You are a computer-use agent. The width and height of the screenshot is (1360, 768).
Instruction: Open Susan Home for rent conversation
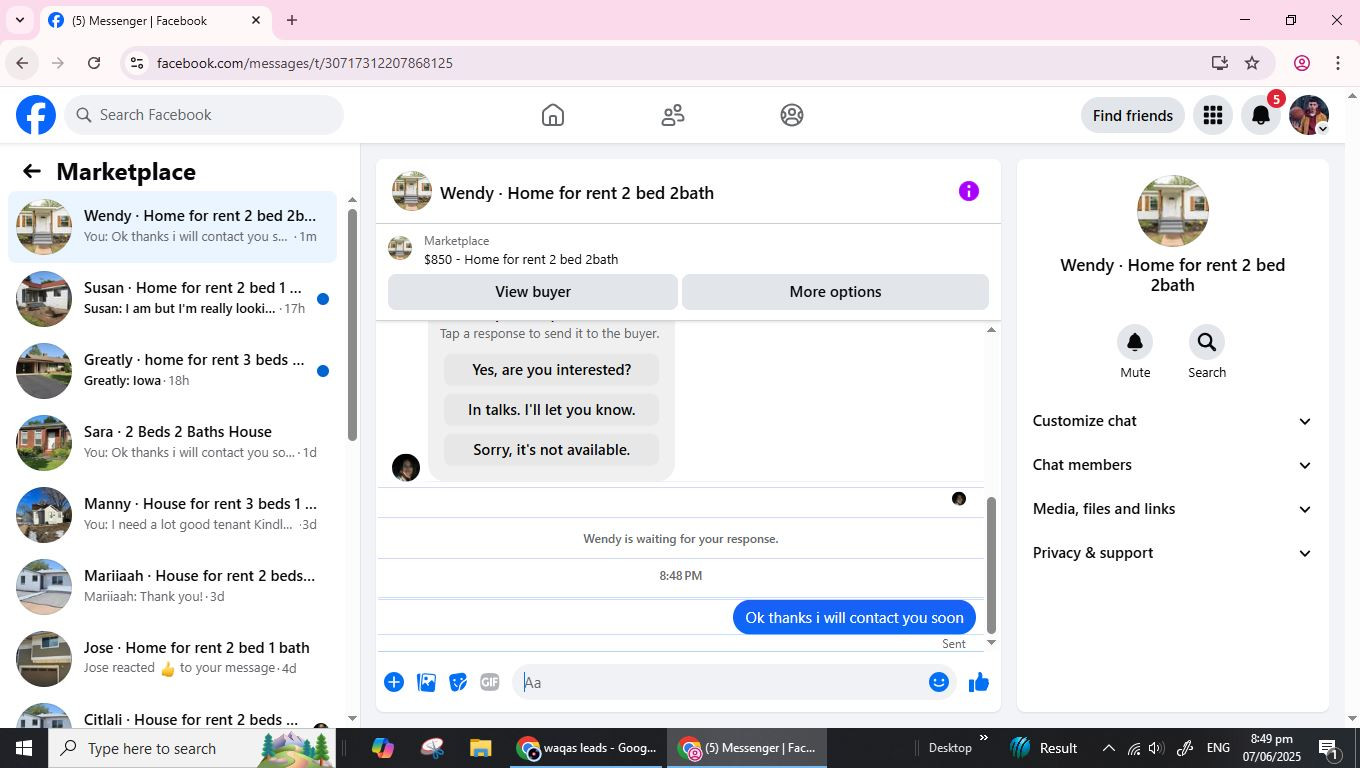[173, 299]
